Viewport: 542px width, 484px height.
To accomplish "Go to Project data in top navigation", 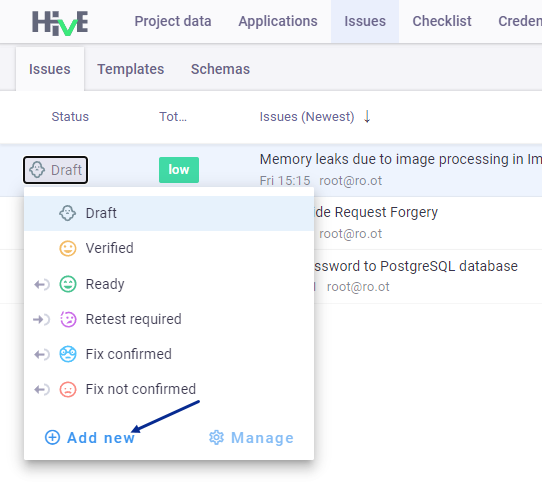I will pyautogui.click(x=173, y=21).
